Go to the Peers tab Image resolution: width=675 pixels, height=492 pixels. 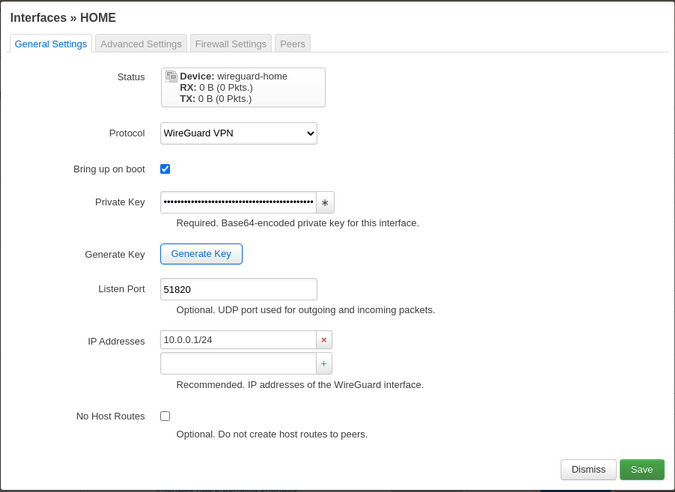[x=293, y=44]
